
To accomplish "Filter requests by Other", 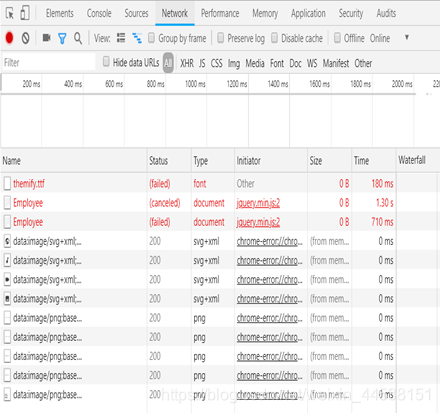I will click(x=363, y=63).
